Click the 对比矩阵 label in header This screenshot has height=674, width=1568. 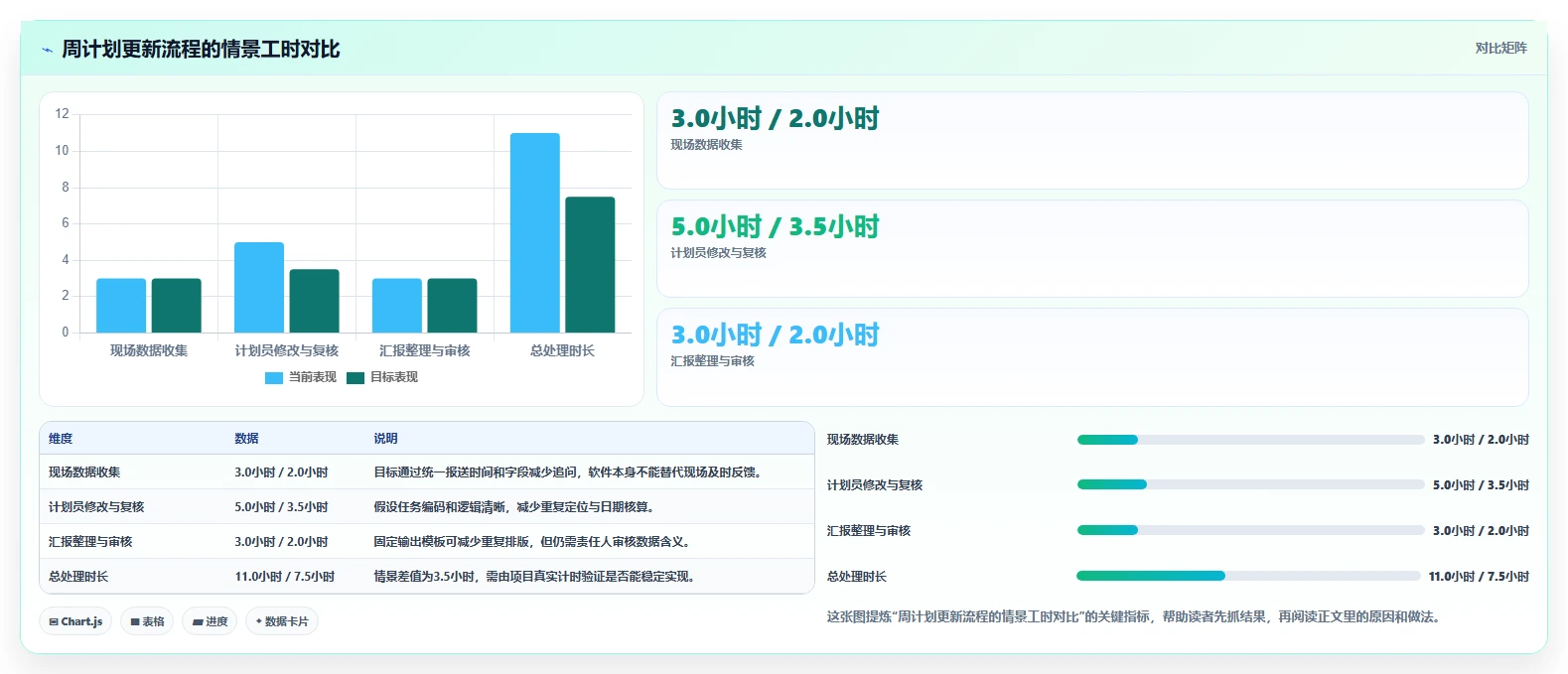click(1500, 48)
